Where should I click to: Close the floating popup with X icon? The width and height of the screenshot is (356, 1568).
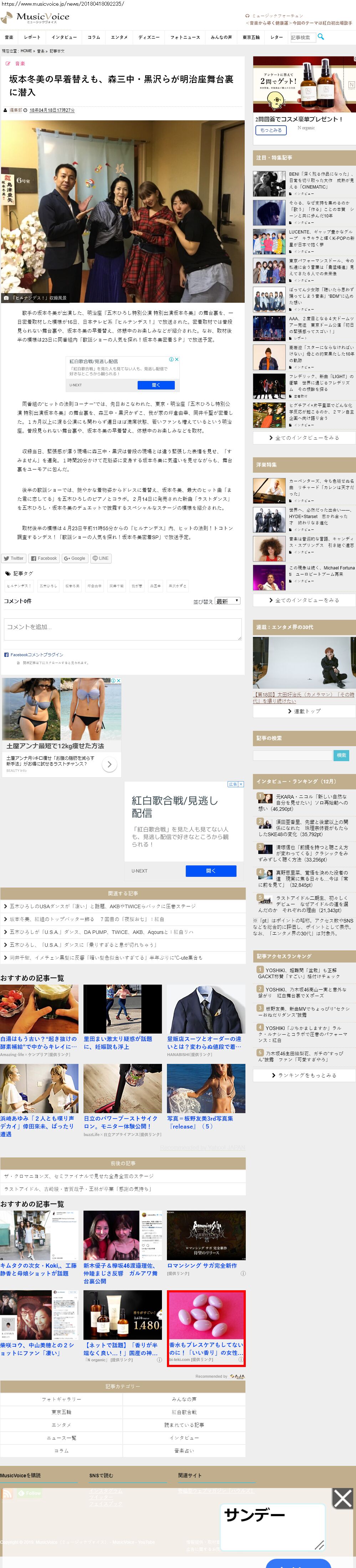click(x=342, y=1499)
